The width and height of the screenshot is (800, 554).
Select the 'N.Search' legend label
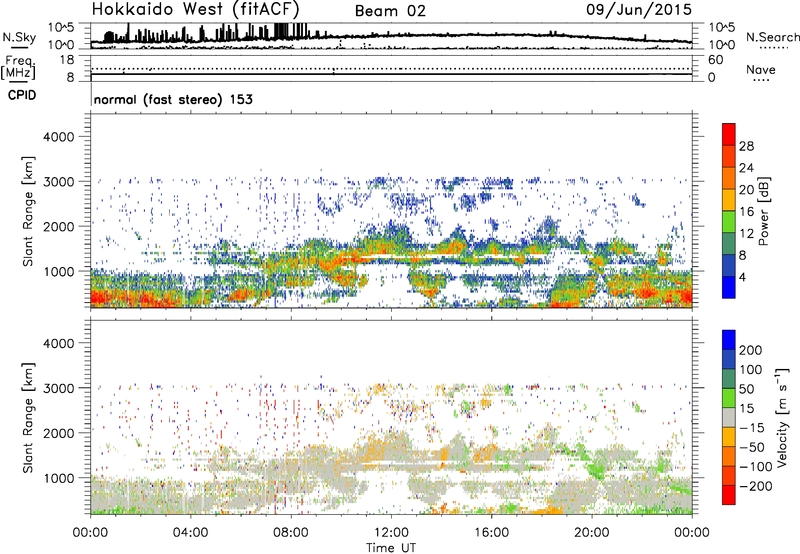(x=773, y=37)
